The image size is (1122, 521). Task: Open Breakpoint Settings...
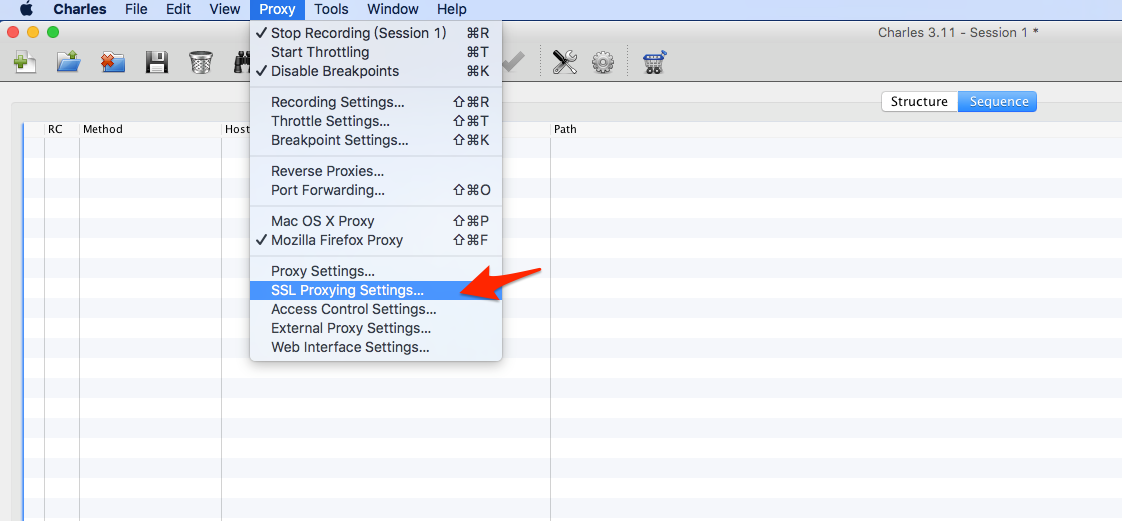tap(376, 140)
